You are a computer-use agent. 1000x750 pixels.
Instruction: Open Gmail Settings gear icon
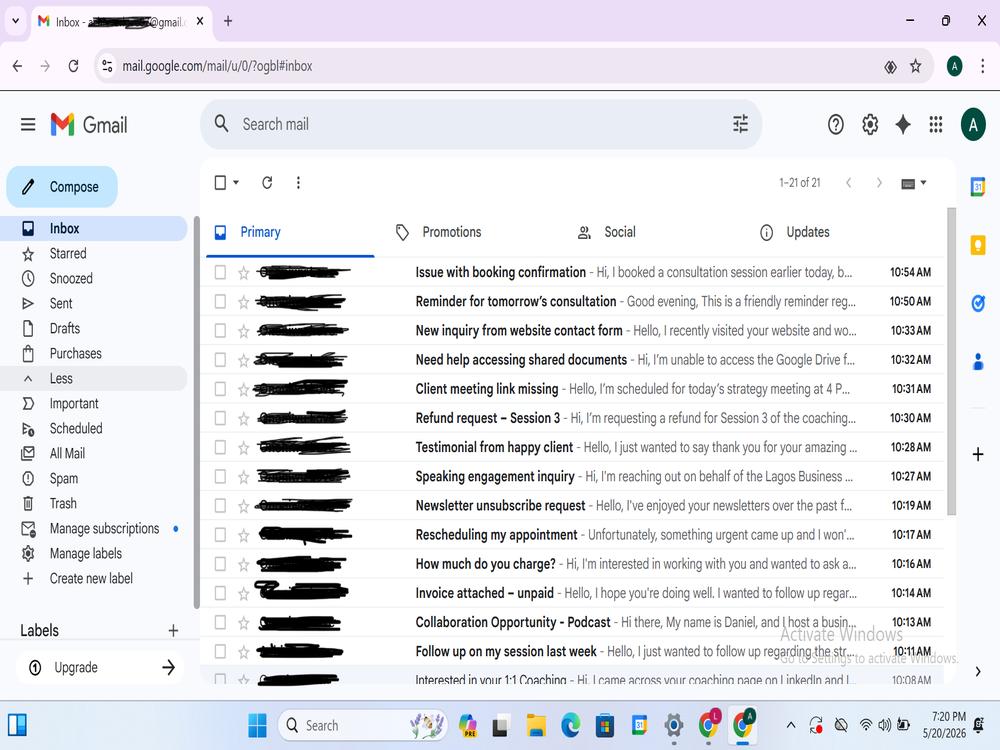point(870,124)
